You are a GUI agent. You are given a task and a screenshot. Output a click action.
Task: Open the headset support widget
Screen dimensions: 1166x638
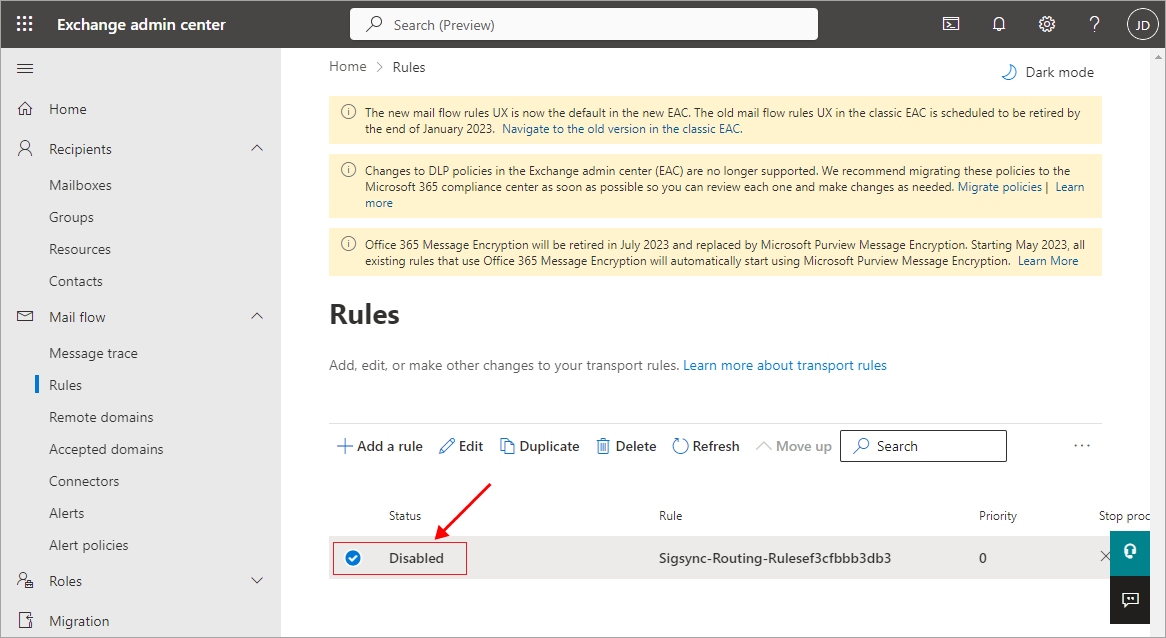[x=1130, y=551]
